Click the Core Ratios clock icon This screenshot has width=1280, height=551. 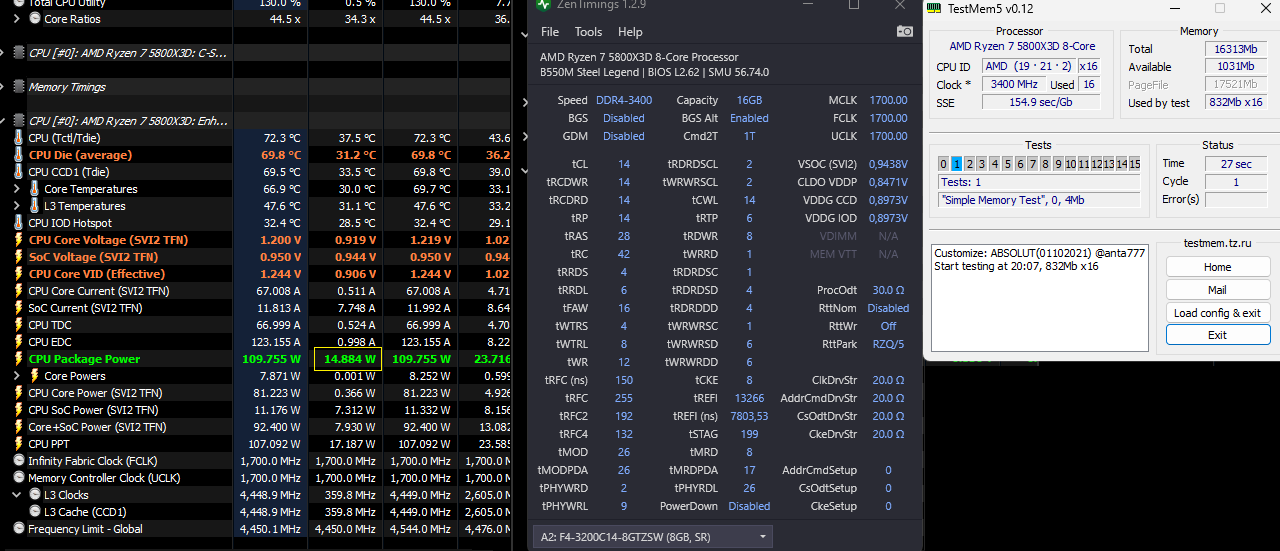tap(35, 19)
